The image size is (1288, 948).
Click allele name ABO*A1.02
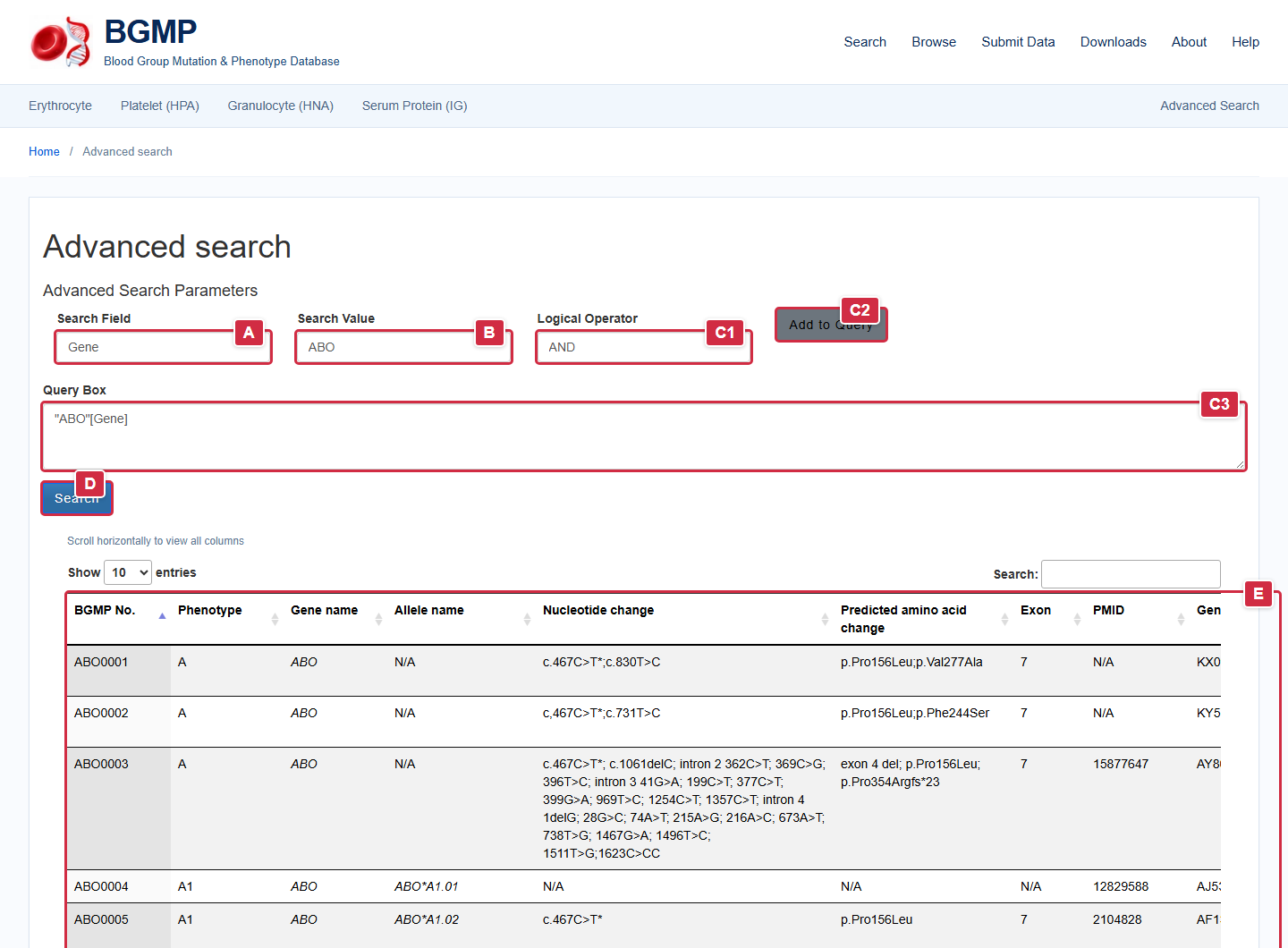tap(427, 919)
